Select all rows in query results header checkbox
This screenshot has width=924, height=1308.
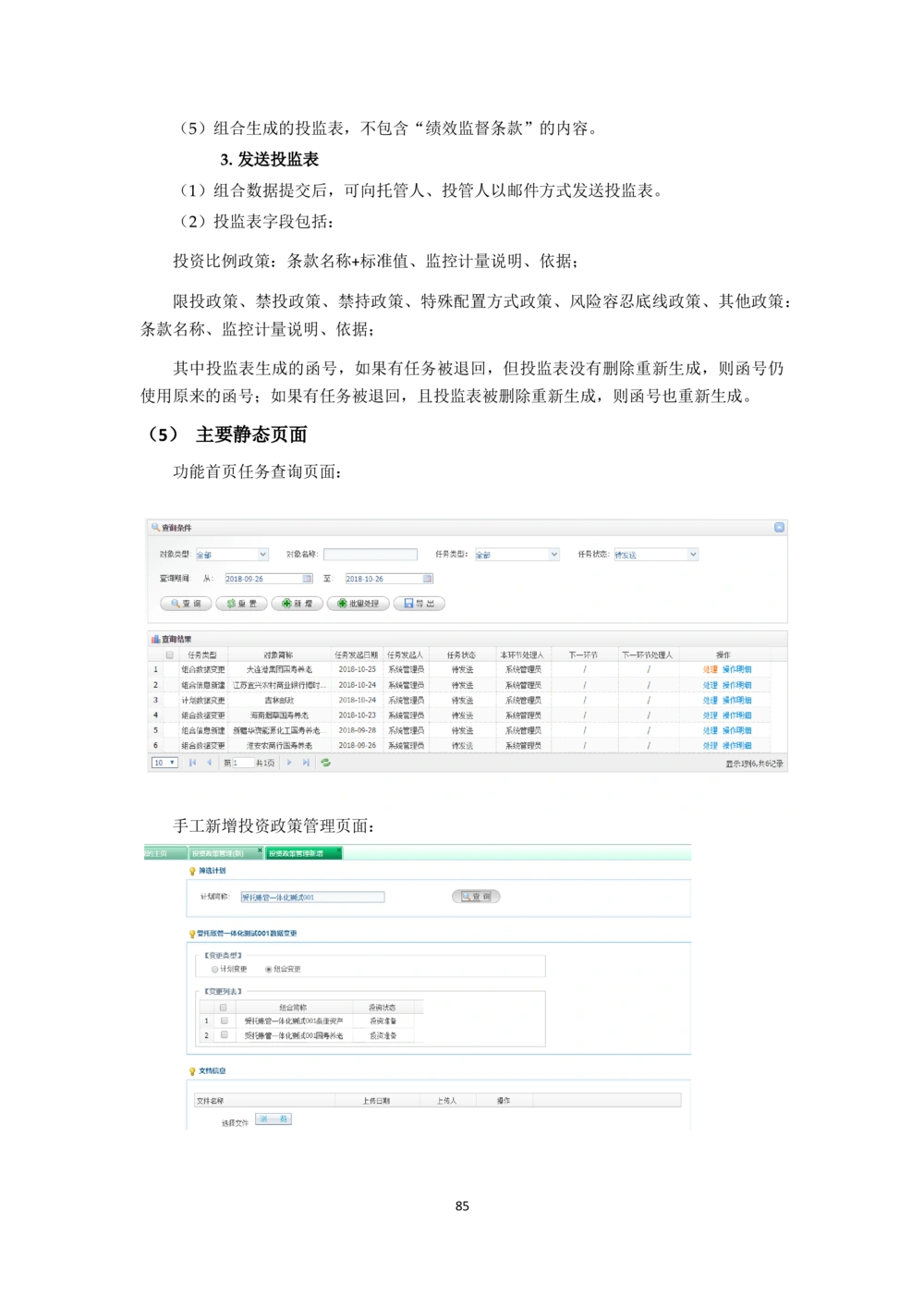coord(169,654)
